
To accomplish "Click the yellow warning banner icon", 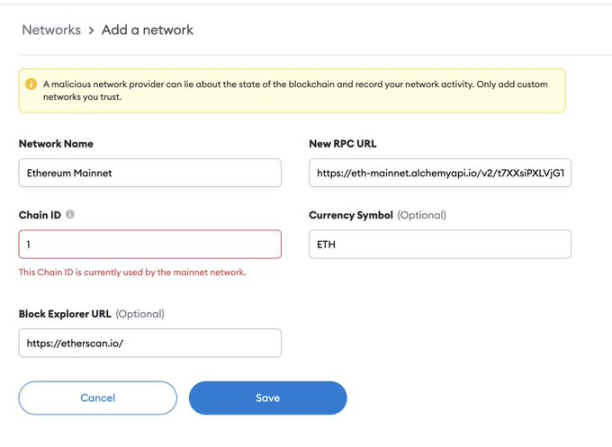I will tap(31, 84).
